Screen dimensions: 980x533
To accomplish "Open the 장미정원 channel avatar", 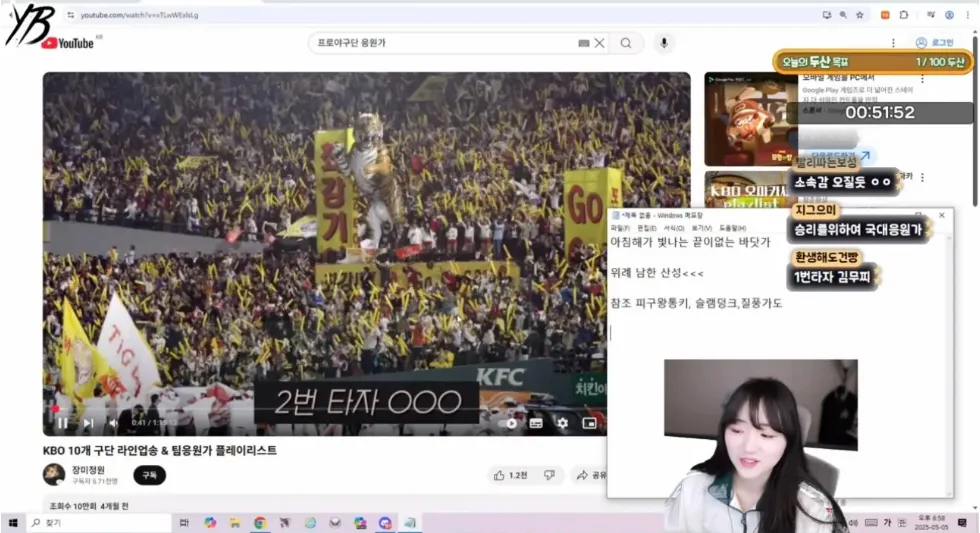I will coord(54,475).
